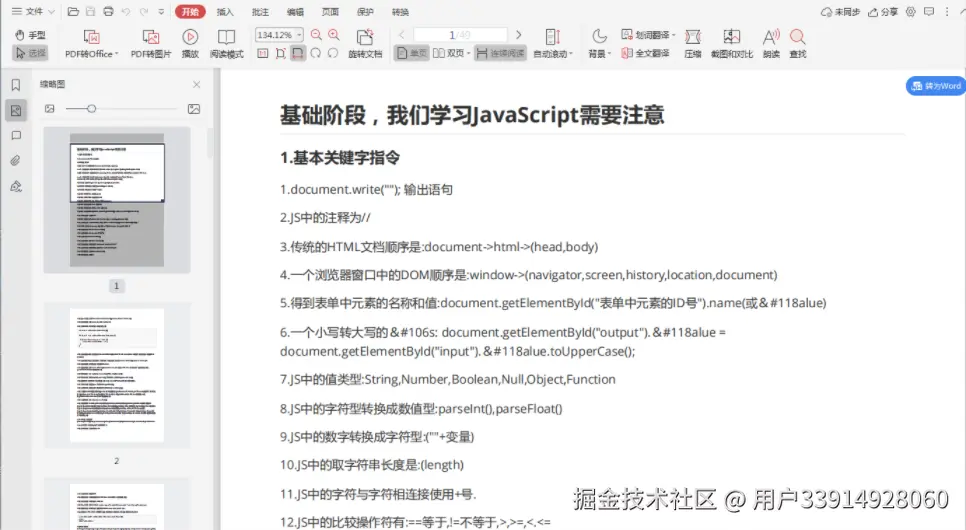Switch to 编辑 tab
The image size is (966, 530).
[x=295, y=12]
